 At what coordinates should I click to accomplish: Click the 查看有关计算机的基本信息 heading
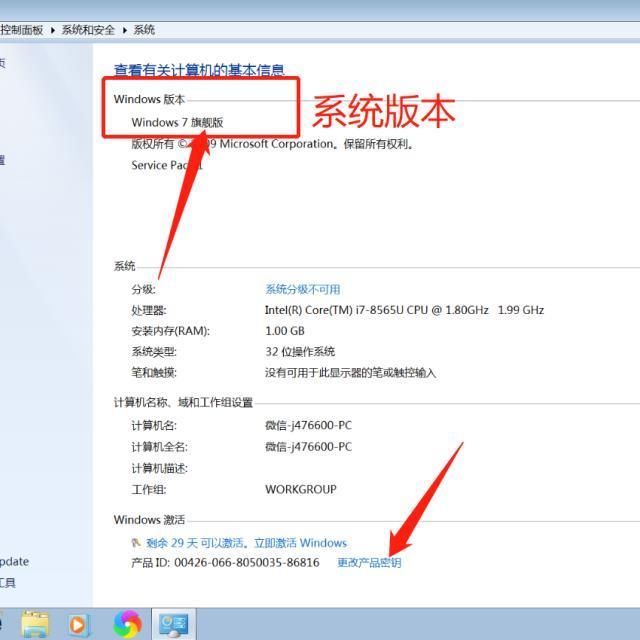[x=199, y=70]
